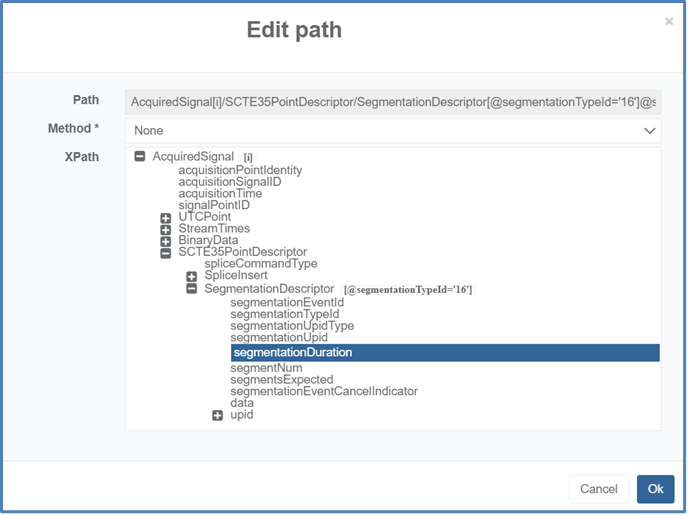The width and height of the screenshot is (688, 515).
Task: Select the segmentationDuration item
Action: (x=293, y=352)
